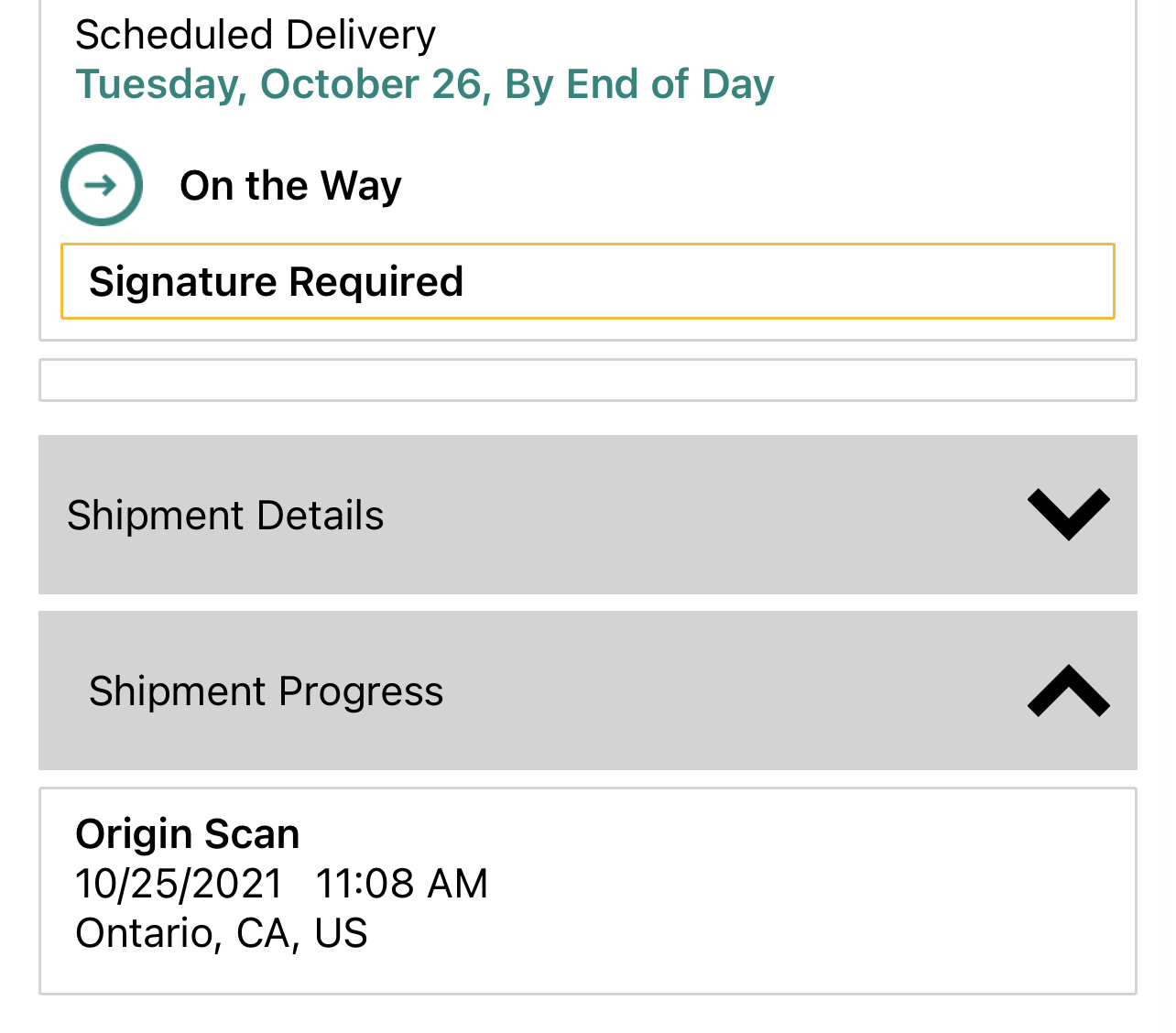
Task: Click the On the Way arrow icon
Action: click(102, 185)
